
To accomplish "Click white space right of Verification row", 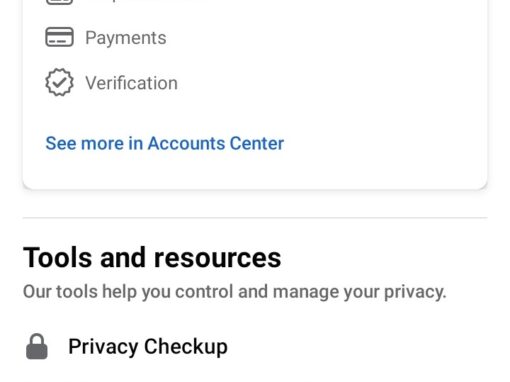I will coord(333,83).
